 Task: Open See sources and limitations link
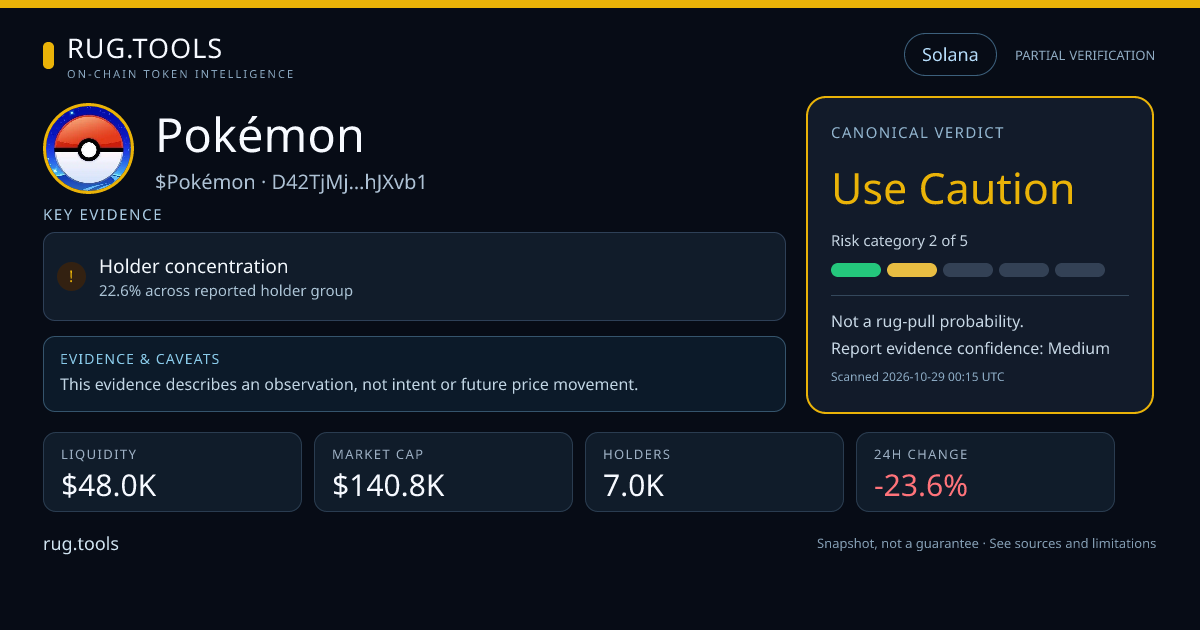coord(1073,544)
